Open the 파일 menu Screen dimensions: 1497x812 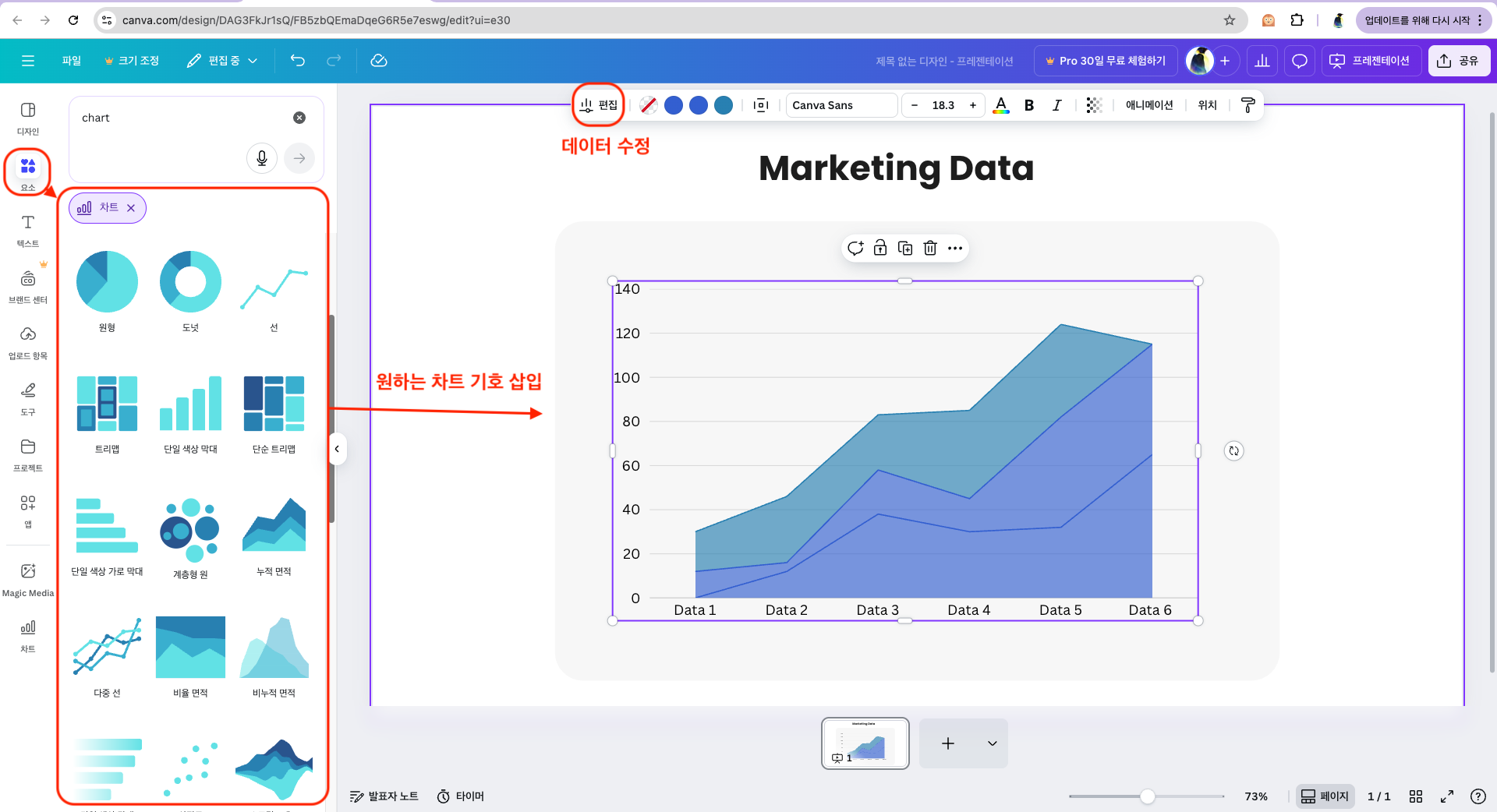[72, 61]
